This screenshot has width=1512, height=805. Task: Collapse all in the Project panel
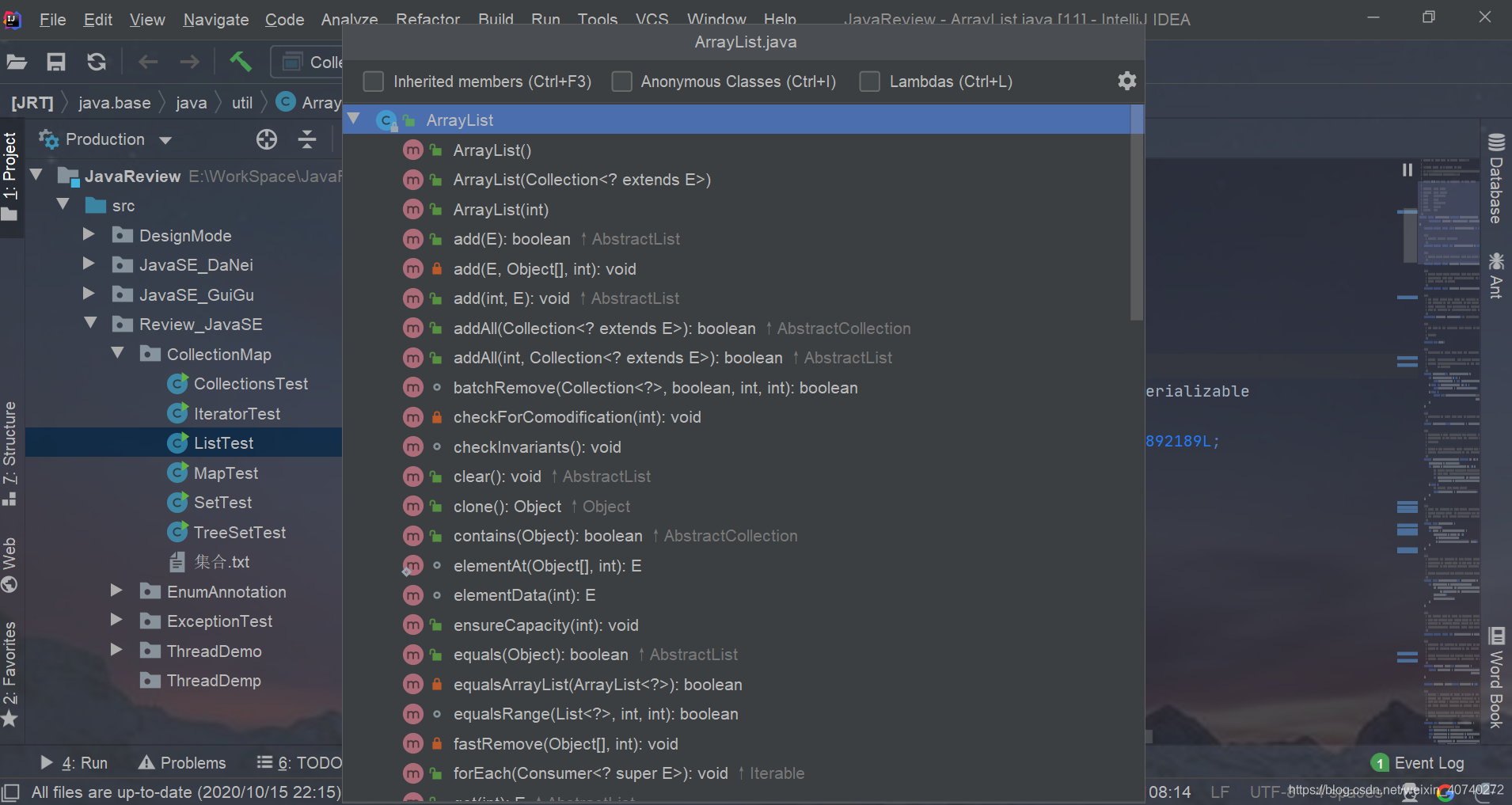[x=307, y=140]
